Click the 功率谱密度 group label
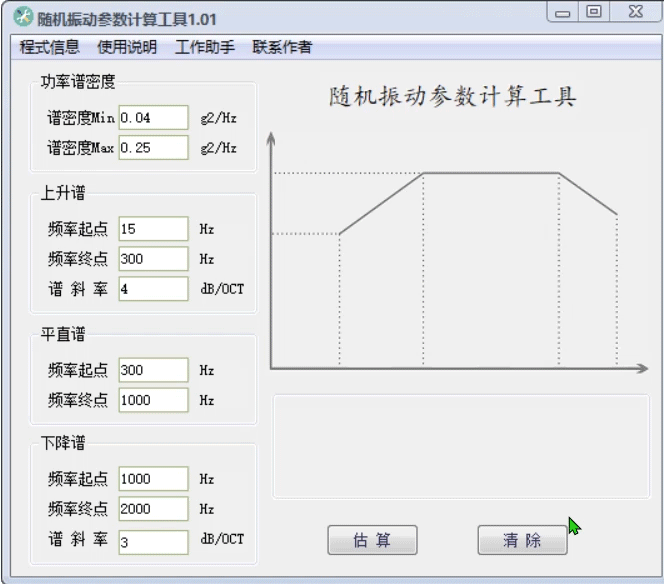664x584 pixels. [x=78, y=81]
